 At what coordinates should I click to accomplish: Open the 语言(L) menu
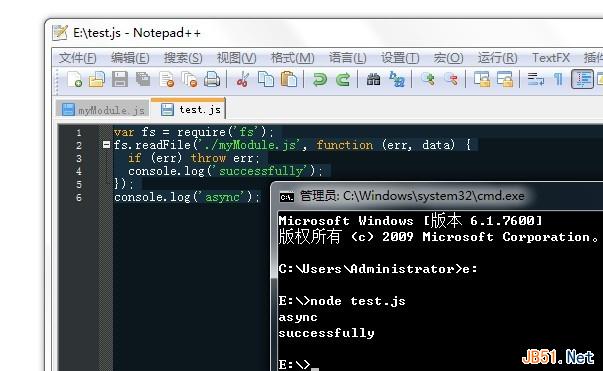pyautogui.click(x=347, y=58)
